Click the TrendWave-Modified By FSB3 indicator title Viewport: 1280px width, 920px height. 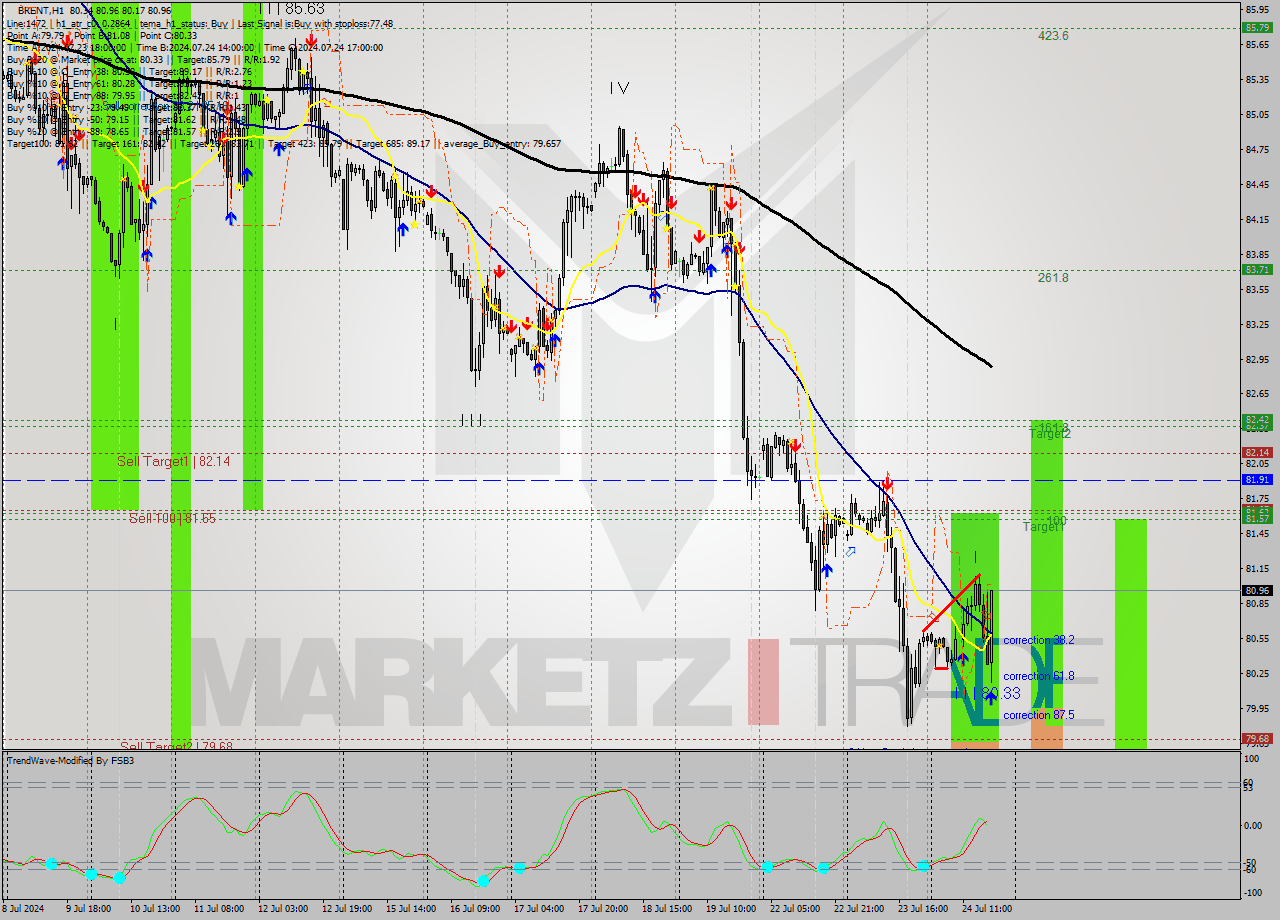[x=71, y=761]
